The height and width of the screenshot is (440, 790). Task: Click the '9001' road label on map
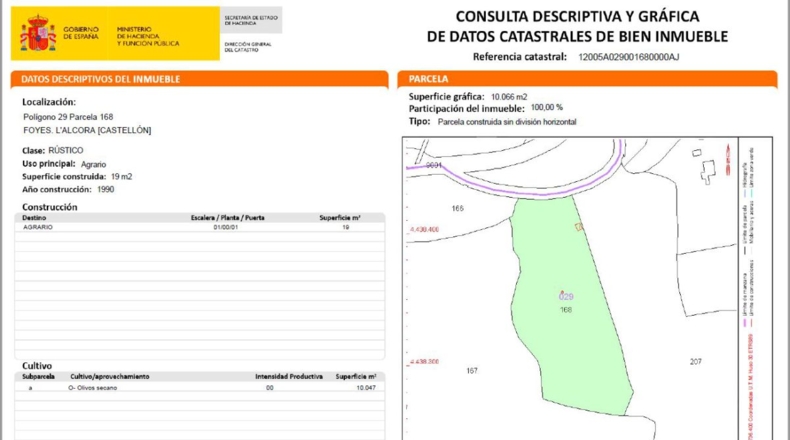coord(434,165)
